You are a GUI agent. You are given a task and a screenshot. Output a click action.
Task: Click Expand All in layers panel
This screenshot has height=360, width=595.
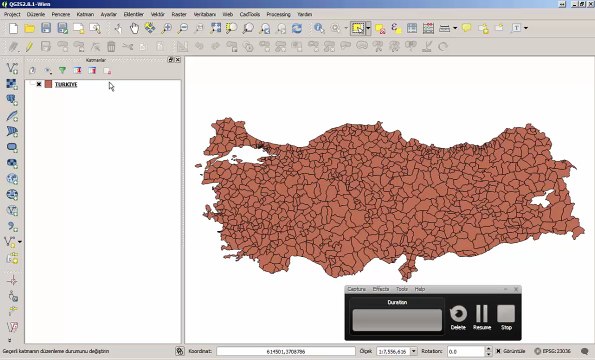click(x=77, y=71)
